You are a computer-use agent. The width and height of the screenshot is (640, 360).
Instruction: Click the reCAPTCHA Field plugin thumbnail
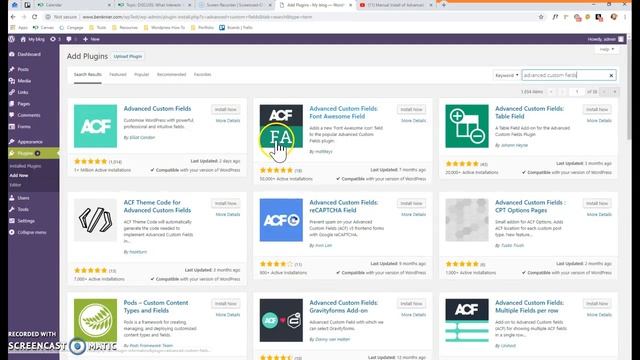281,220
